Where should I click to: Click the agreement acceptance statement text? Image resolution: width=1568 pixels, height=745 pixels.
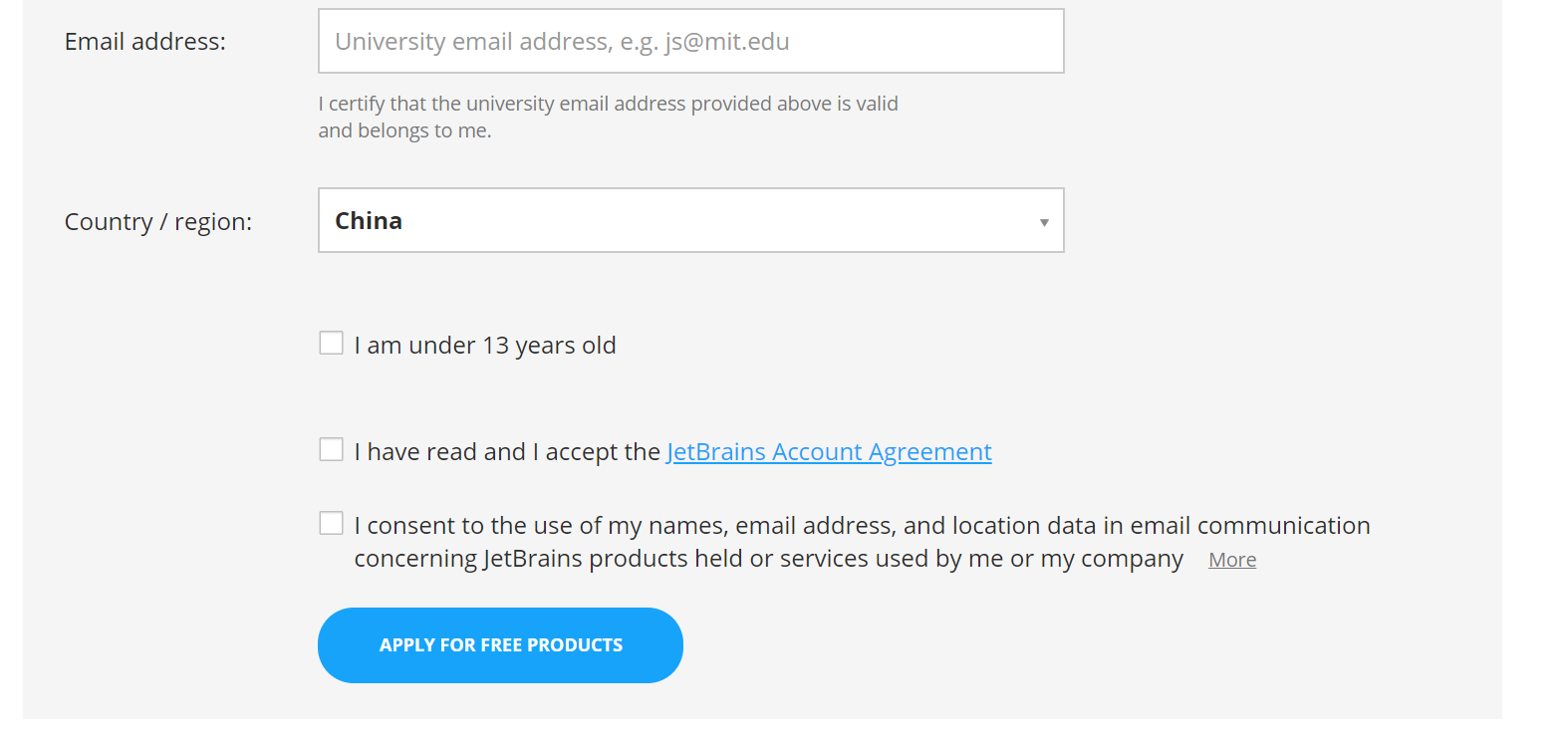coord(506,451)
